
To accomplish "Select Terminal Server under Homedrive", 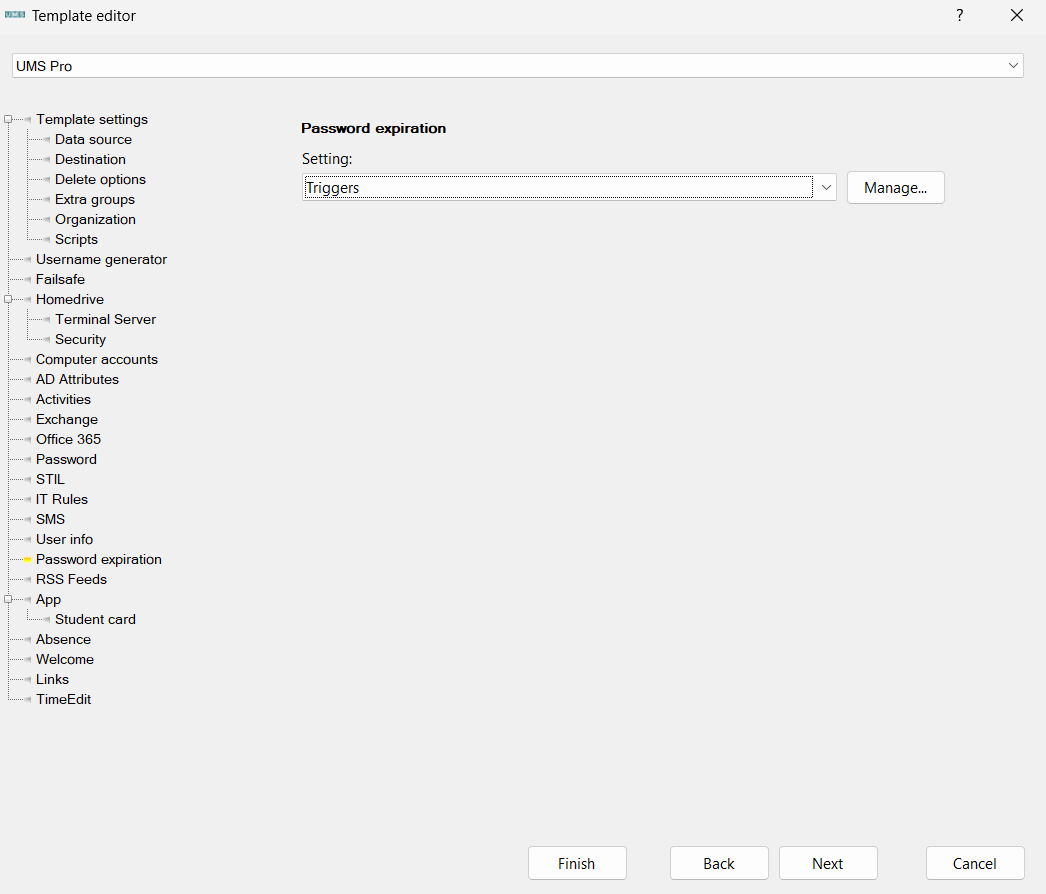I will 105,320.
